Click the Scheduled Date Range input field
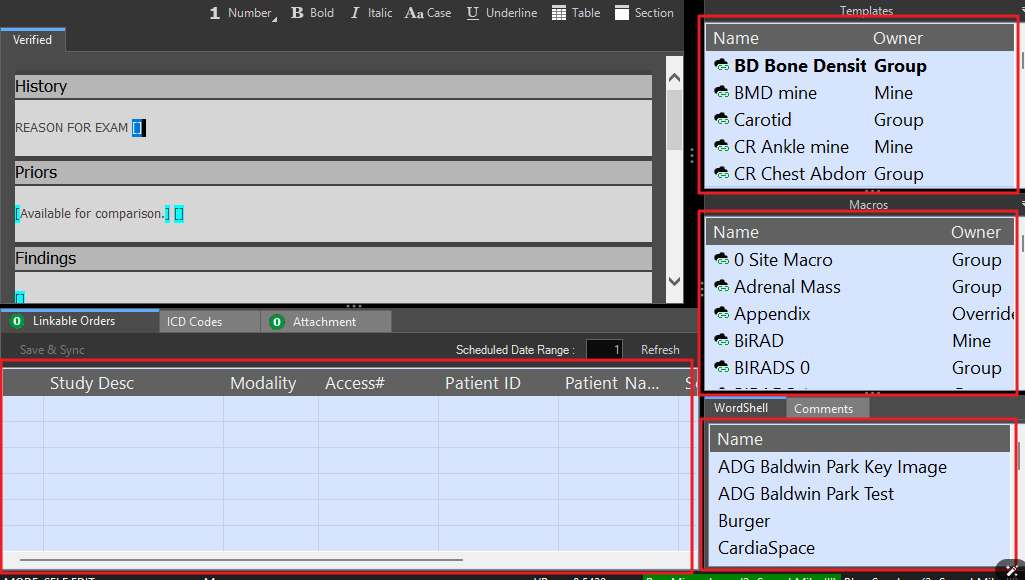 [x=604, y=350]
